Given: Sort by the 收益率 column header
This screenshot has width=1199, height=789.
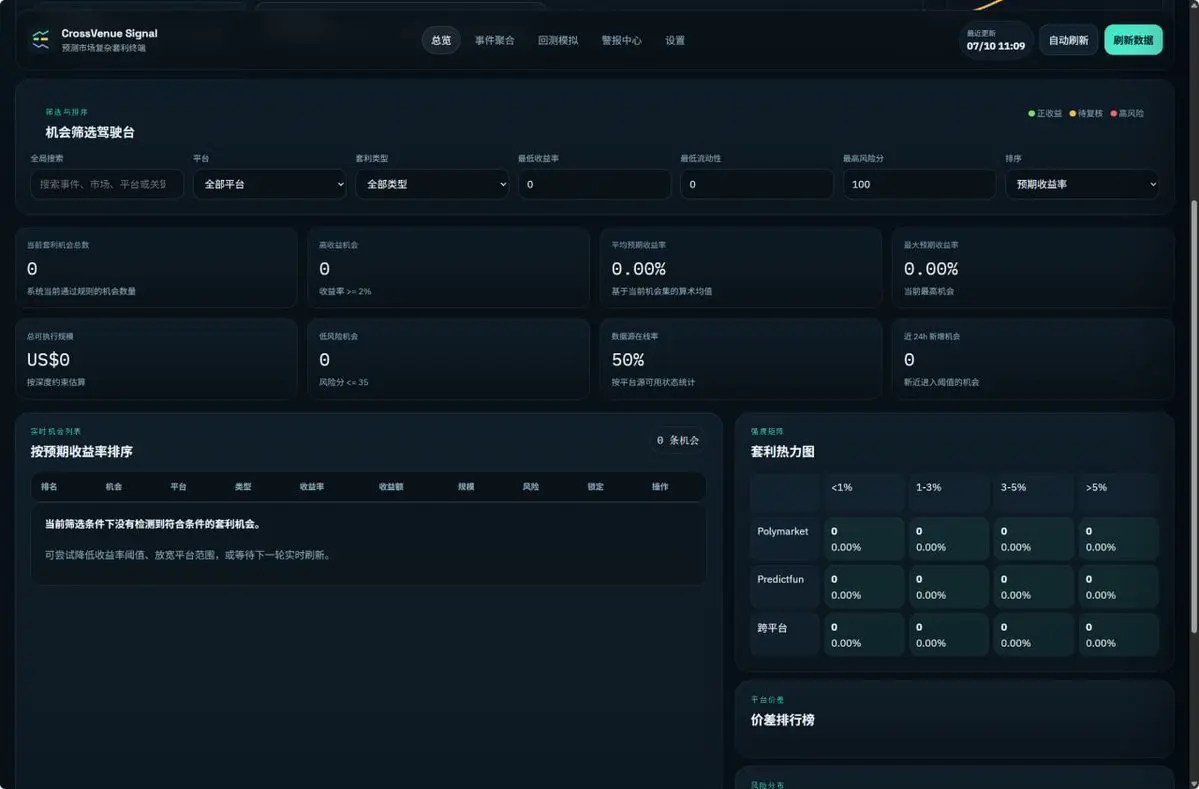Looking at the screenshot, I should pos(312,487).
